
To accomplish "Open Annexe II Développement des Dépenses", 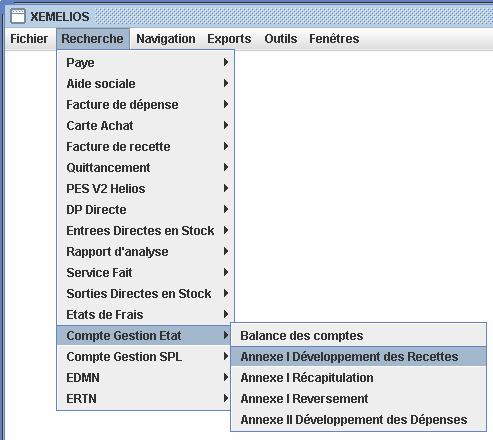I will [358, 419].
